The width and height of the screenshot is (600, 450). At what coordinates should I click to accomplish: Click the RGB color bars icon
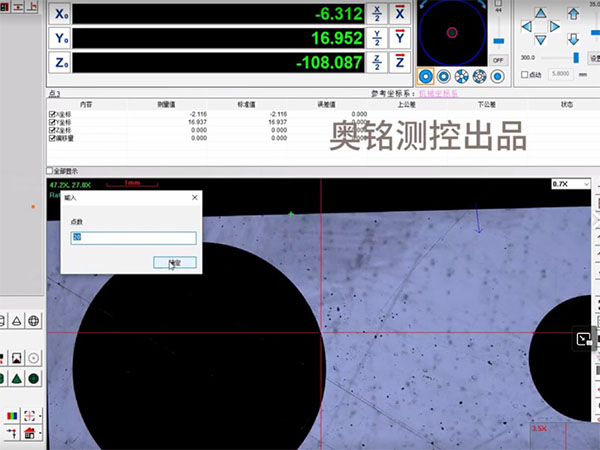12,415
